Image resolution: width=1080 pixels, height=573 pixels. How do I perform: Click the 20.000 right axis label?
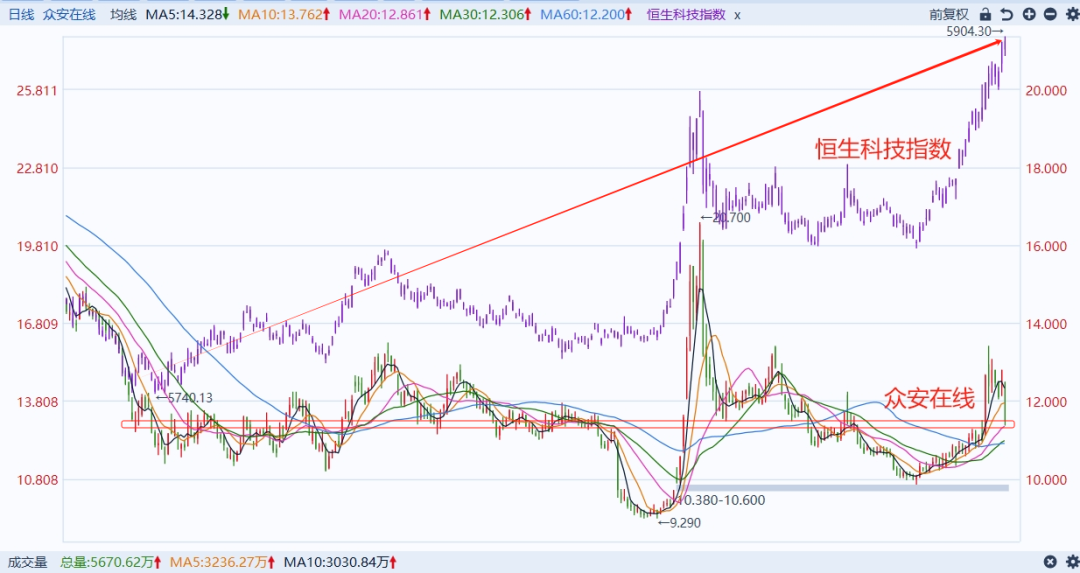coord(1046,90)
